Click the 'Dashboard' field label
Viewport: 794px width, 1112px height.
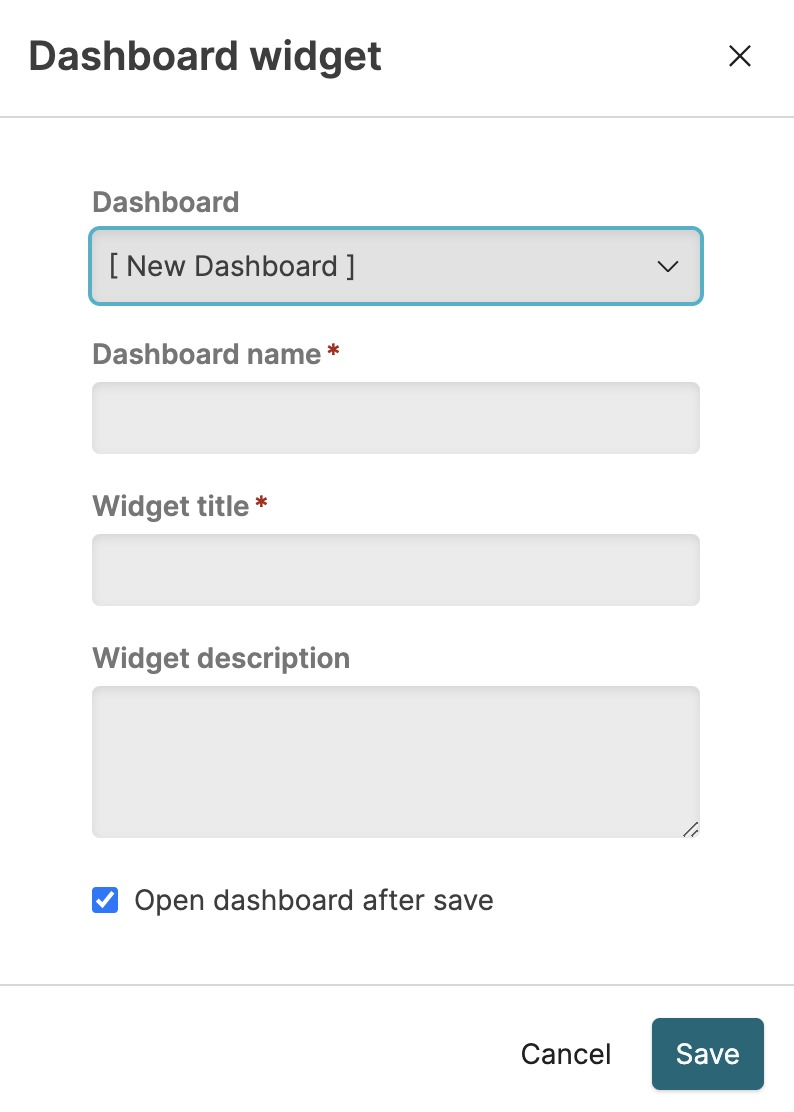click(x=166, y=202)
